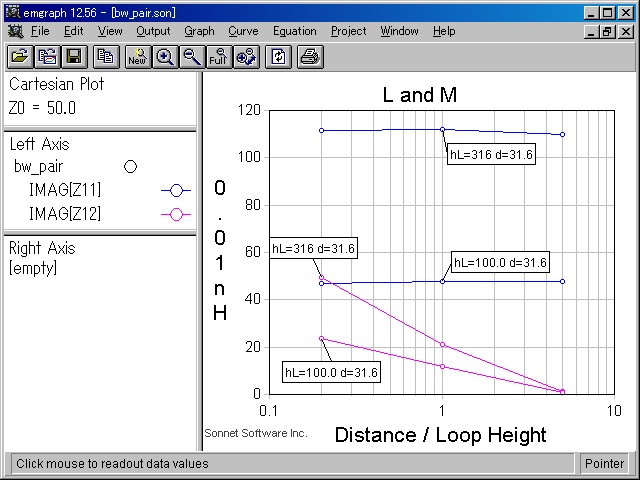The image size is (640, 480).
Task: Restore the bw_pair.son document window
Action: [x=608, y=31]
